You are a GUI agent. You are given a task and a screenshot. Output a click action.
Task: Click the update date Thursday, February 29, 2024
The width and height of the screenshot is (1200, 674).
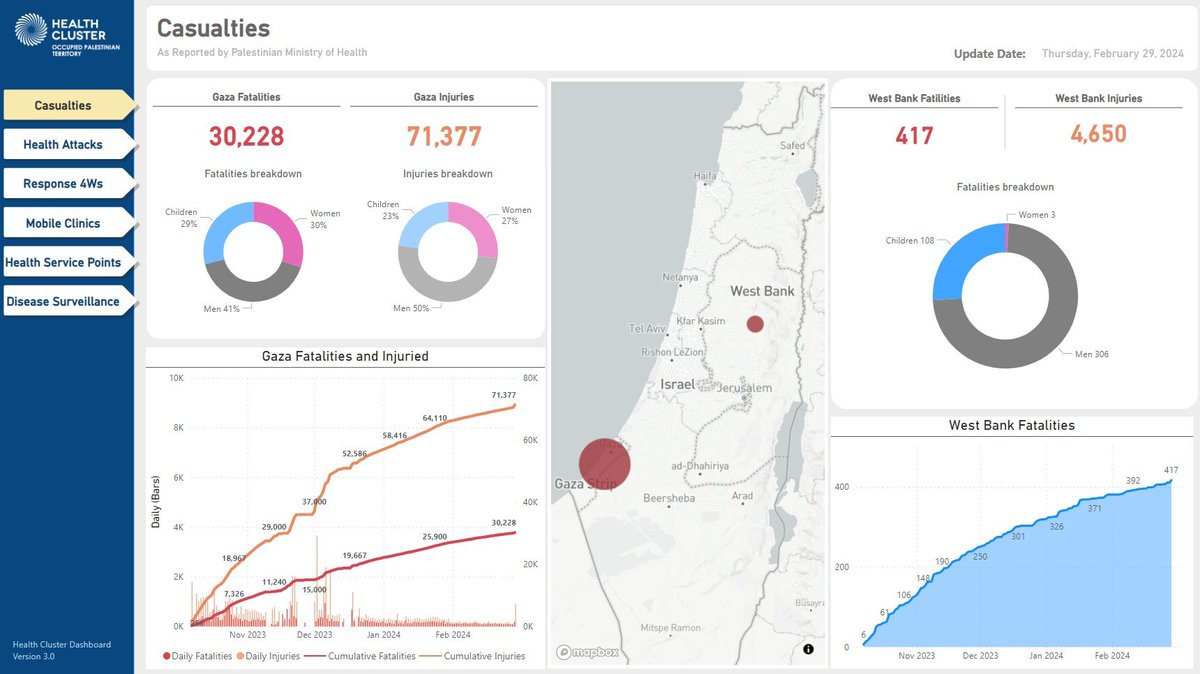point(1111,54)
